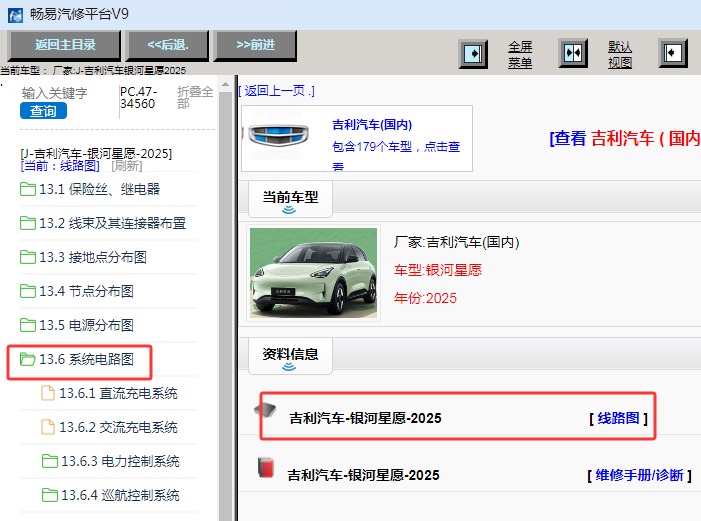Click the page icon of 13.6.1 直流充电系统

(48, 393)
